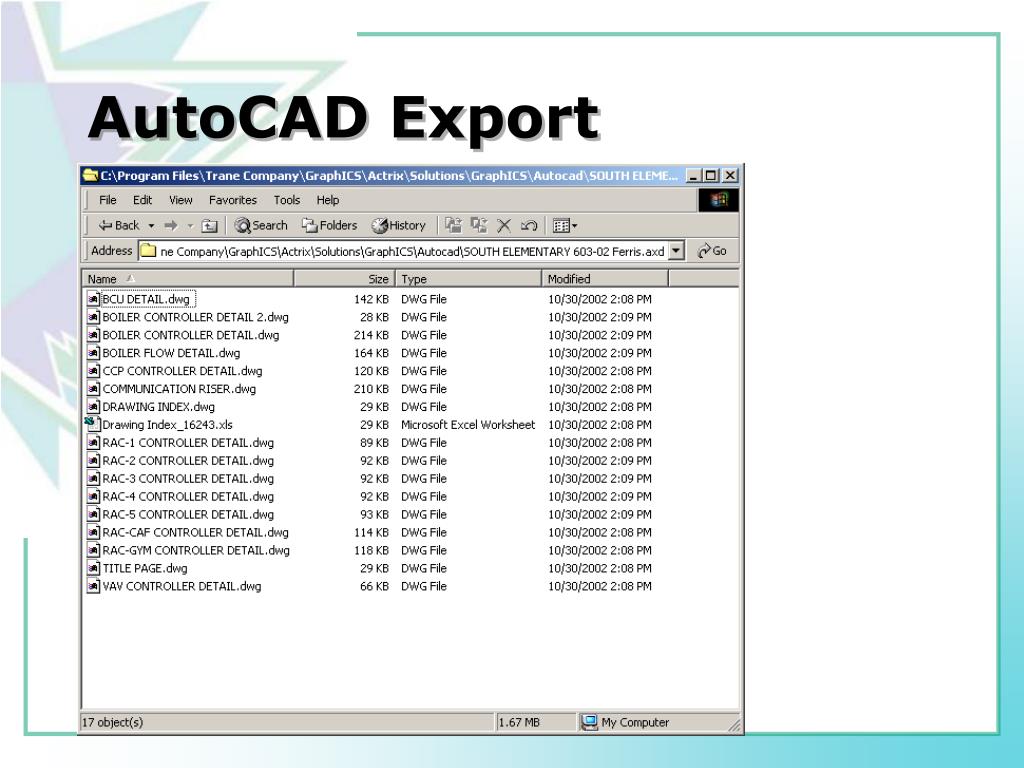1024x768 pixels.
Task: Click the window resize grip corner
Action: pos(734,725)
